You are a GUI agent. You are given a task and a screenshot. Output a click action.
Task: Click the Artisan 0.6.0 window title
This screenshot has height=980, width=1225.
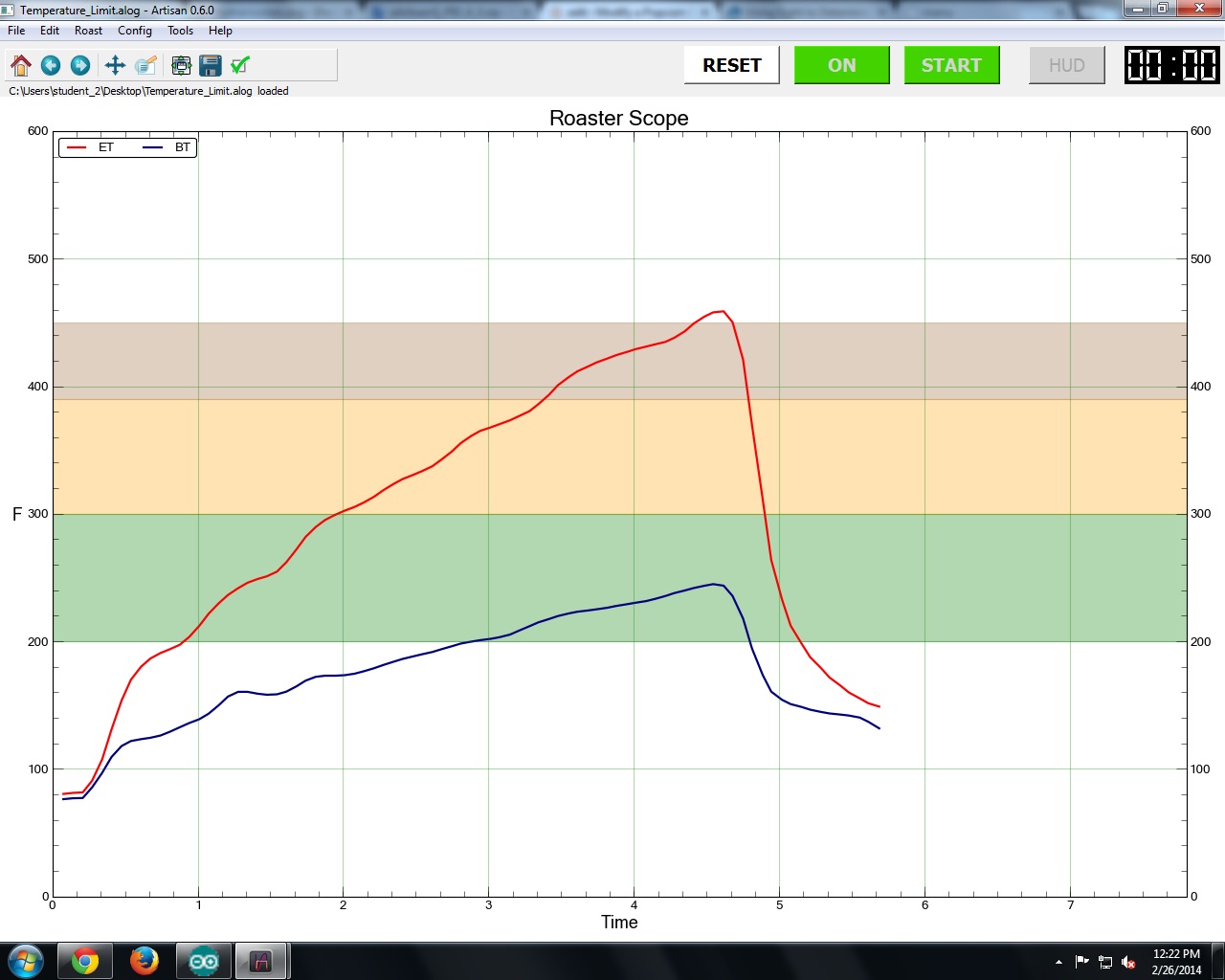(x=117, y=10)
